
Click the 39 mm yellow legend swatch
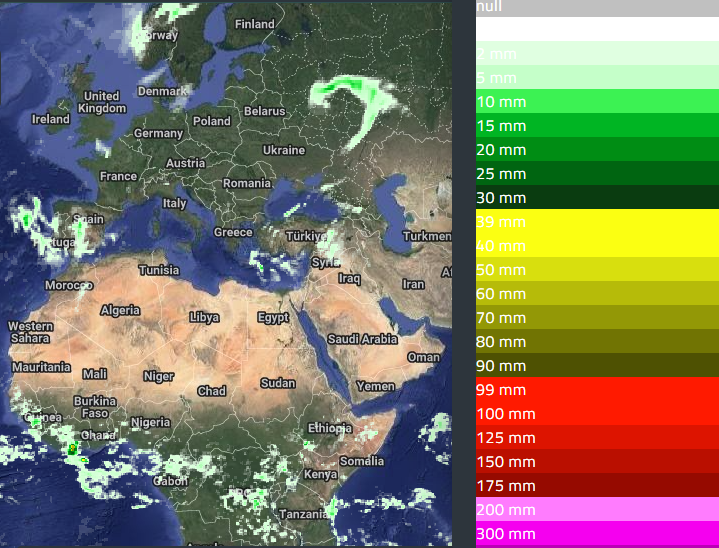(x=597, y=222)
